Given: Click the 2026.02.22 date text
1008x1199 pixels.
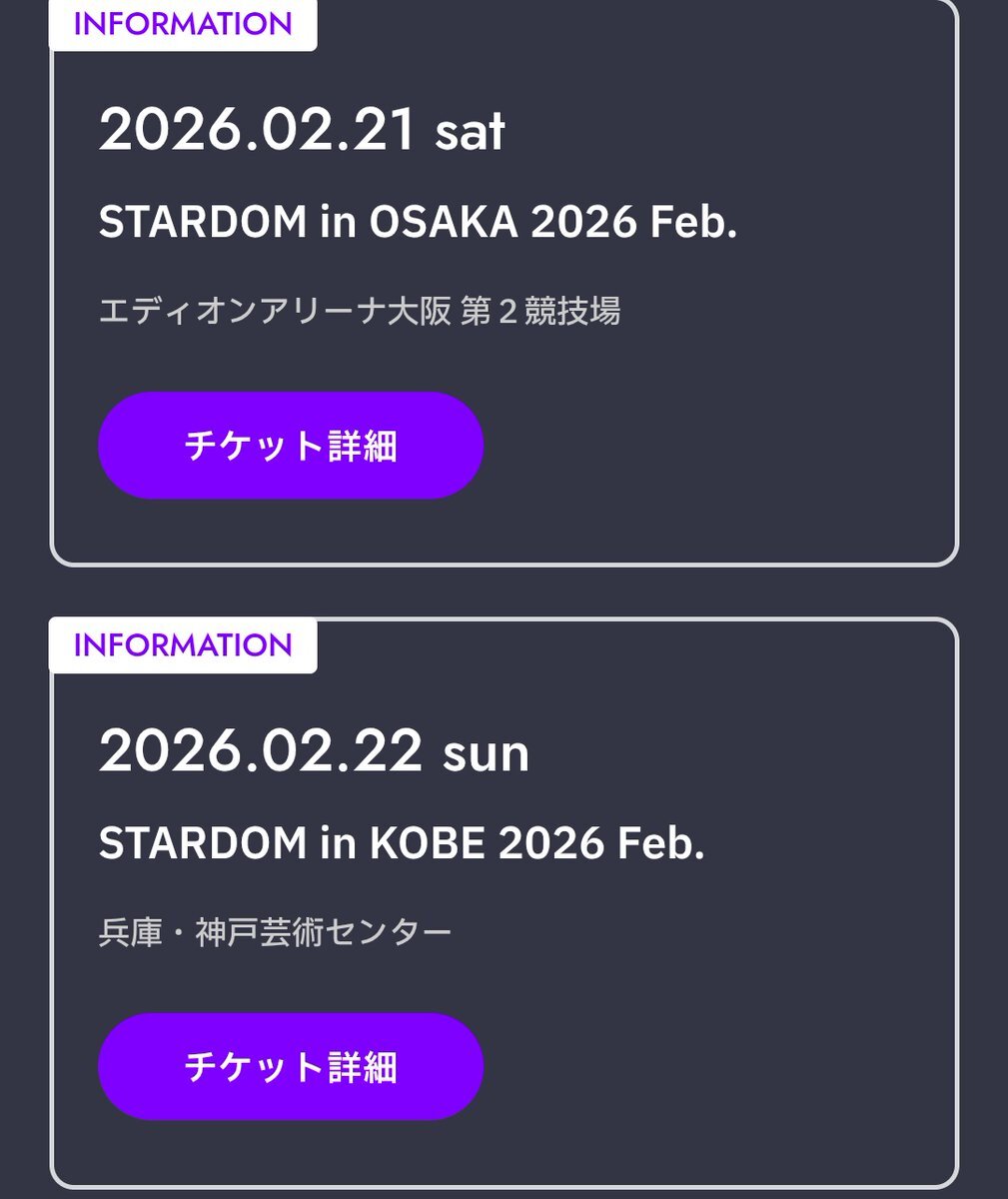Looking at the screenshot, I should 260,751.
